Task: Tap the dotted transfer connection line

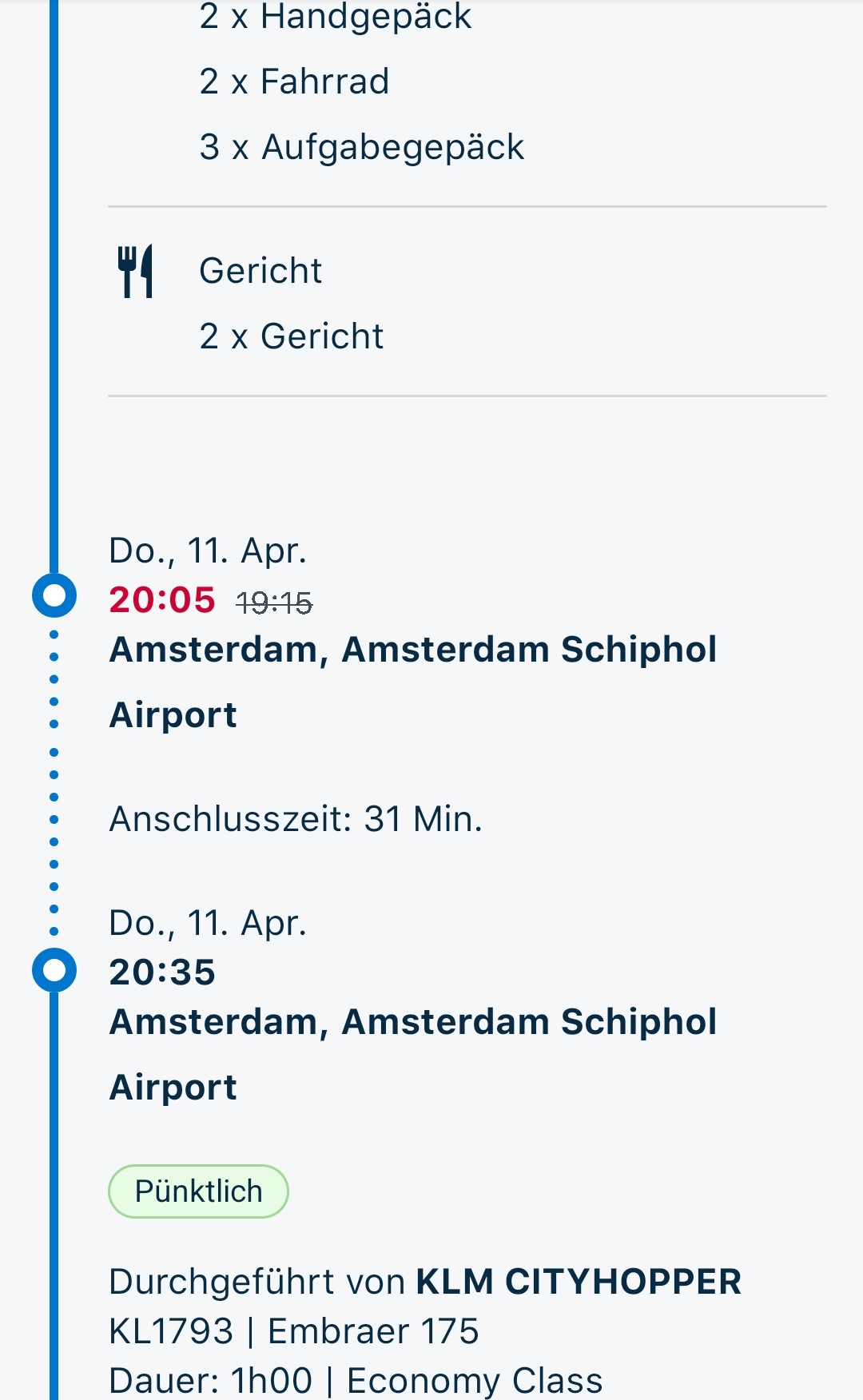Action: pos(54,783)
